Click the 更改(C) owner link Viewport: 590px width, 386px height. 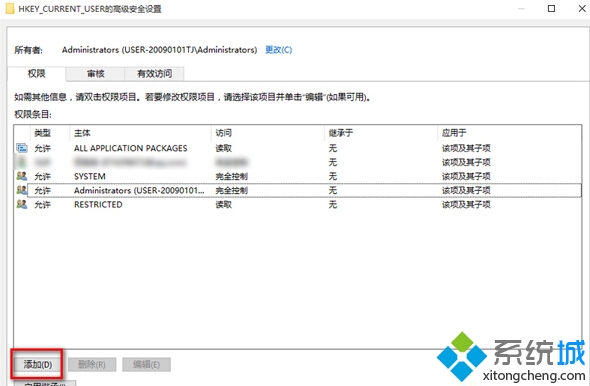coord(278,50)
